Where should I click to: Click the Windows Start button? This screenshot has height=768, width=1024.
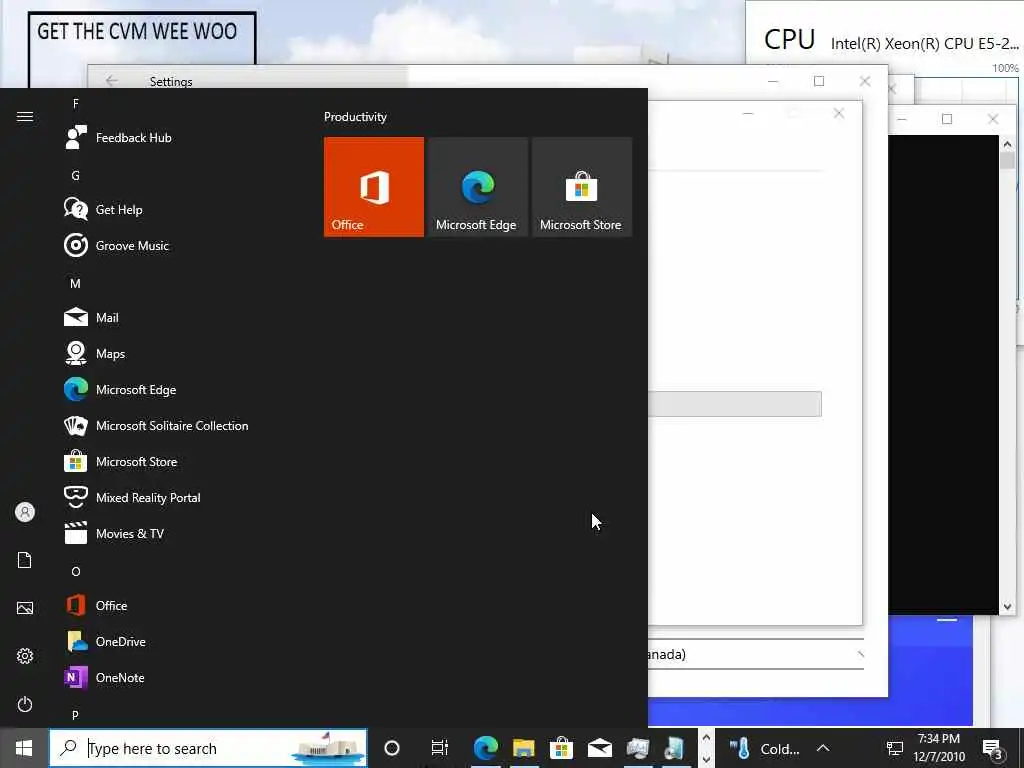[x=24, y=748]
